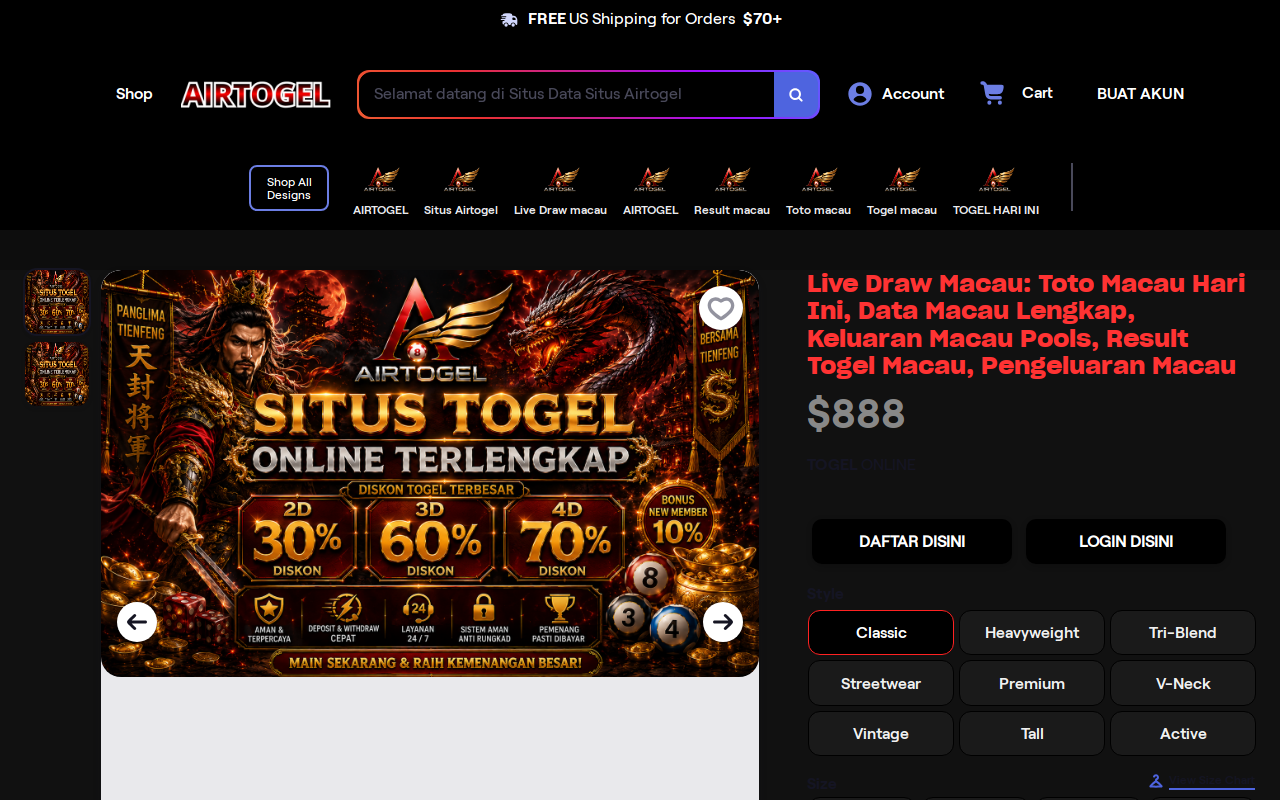Click the BUAT AKUN header link
This screenshot has width=1280, height=800.
[1140, 94]
